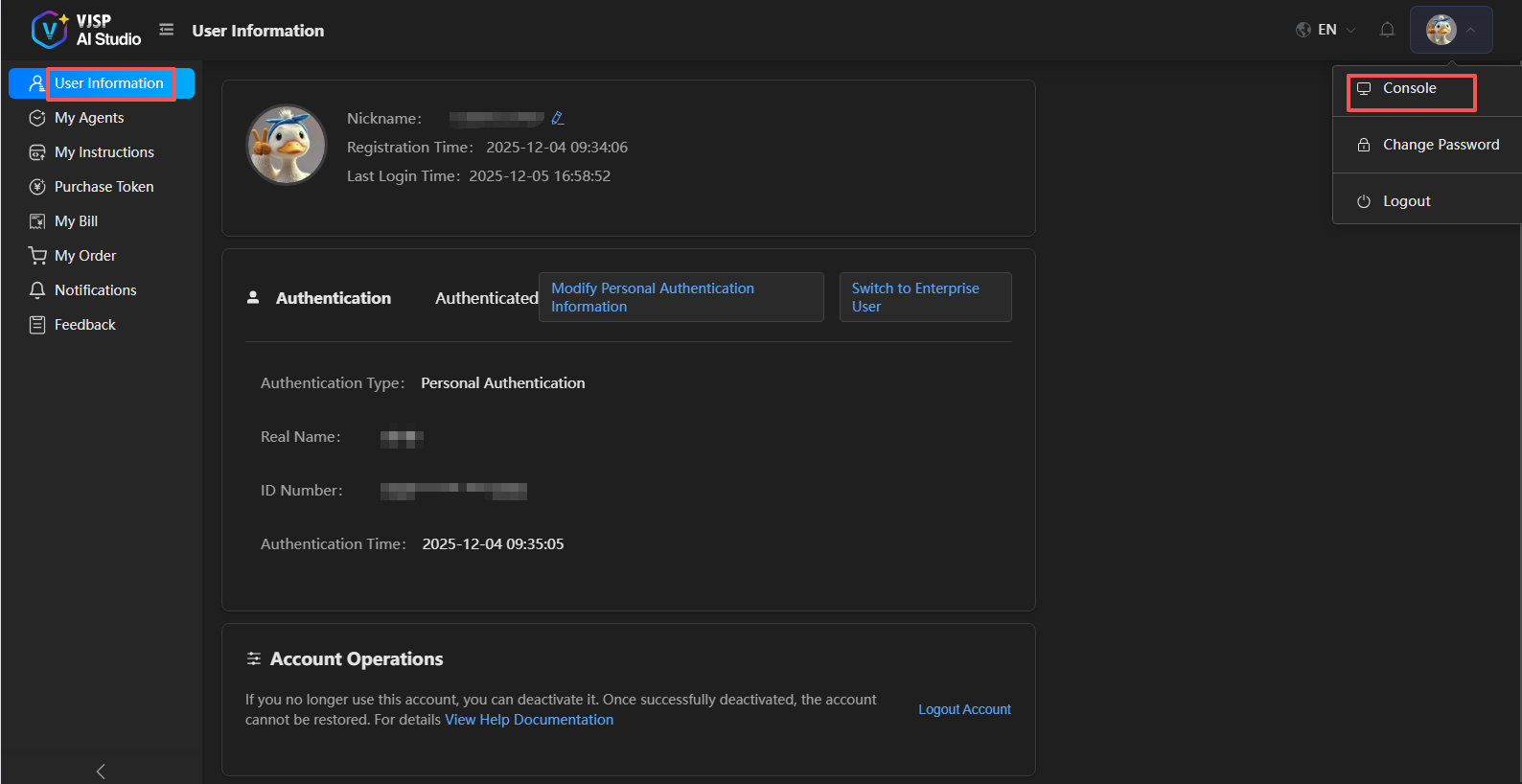Collapse the sidebar with bottom arrow

[101, 772]
